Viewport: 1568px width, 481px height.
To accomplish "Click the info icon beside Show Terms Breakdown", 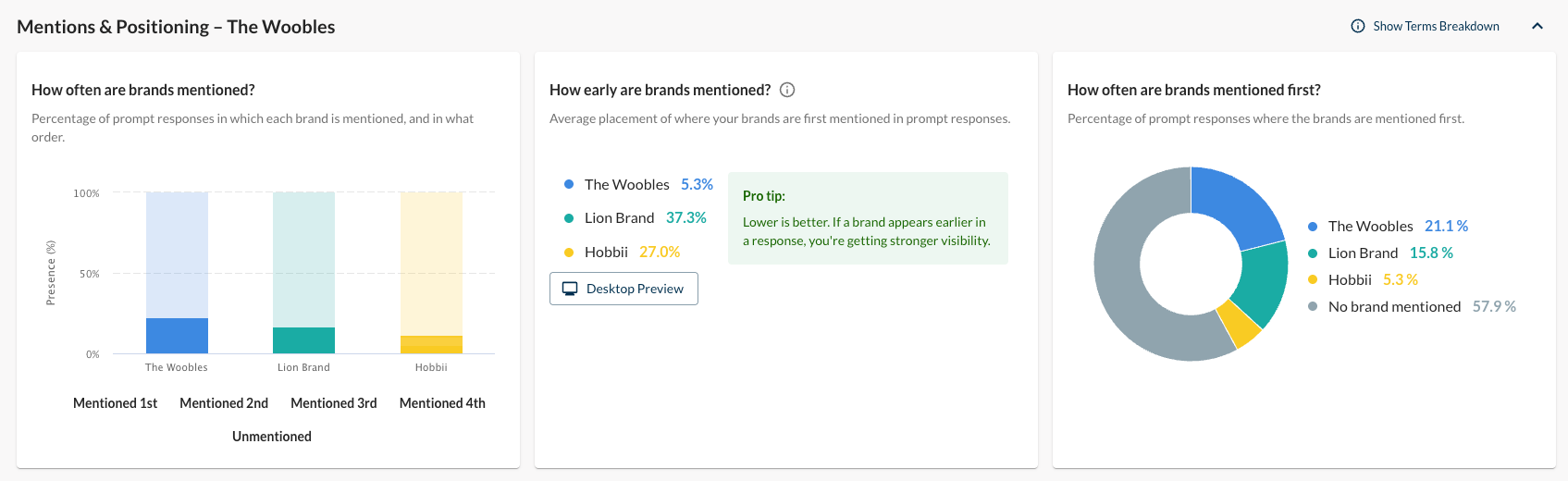I will 1358,26.
